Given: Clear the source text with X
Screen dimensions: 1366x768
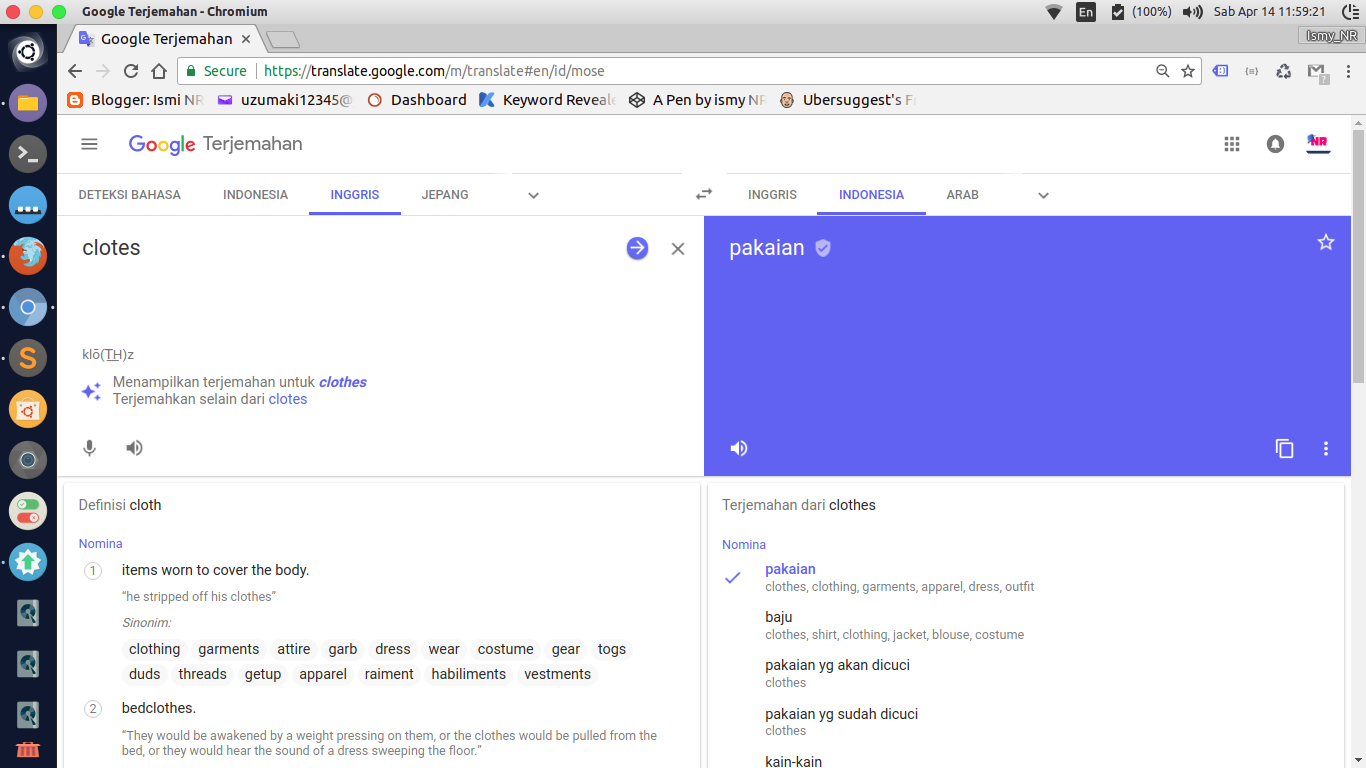Looking at the screenshot, I should tap(678, 249).
